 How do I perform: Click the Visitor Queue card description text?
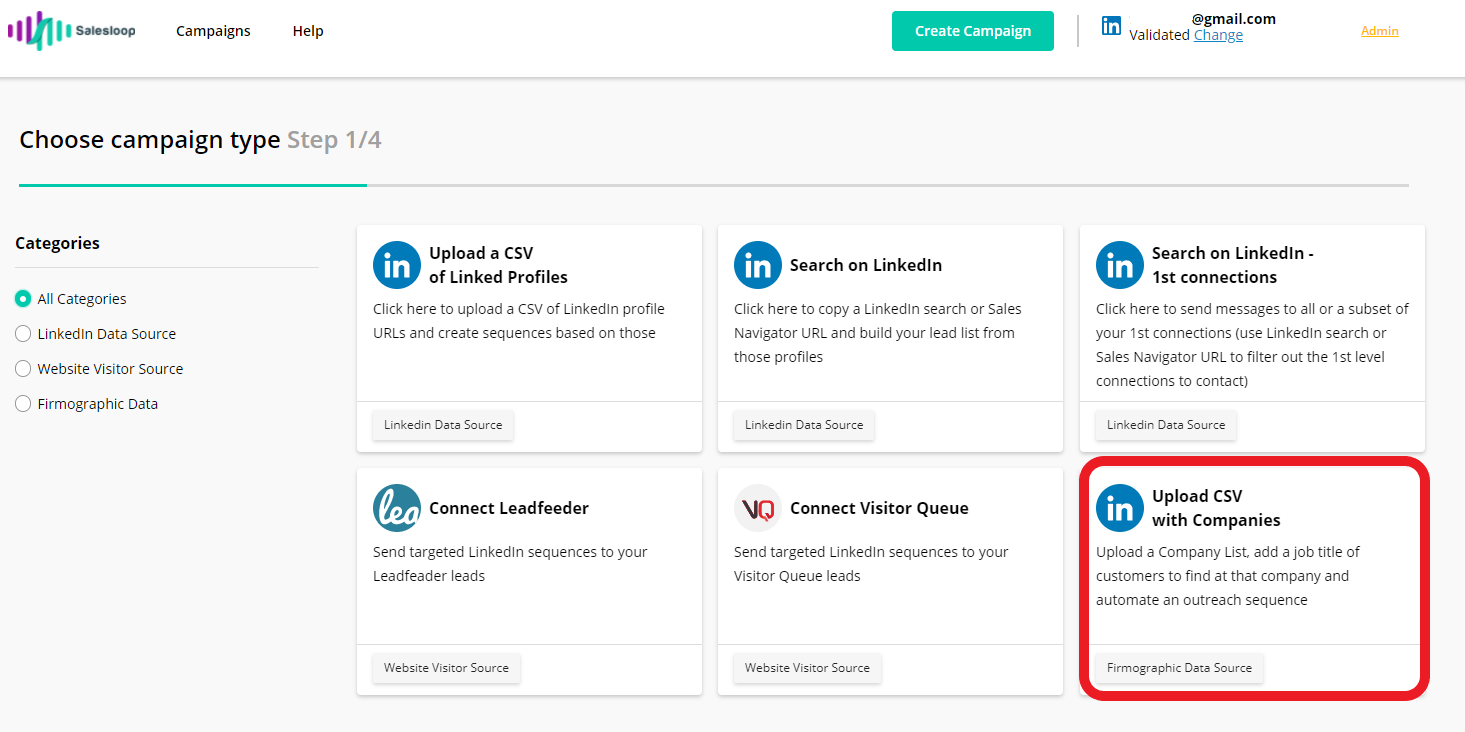coord(871,564)
